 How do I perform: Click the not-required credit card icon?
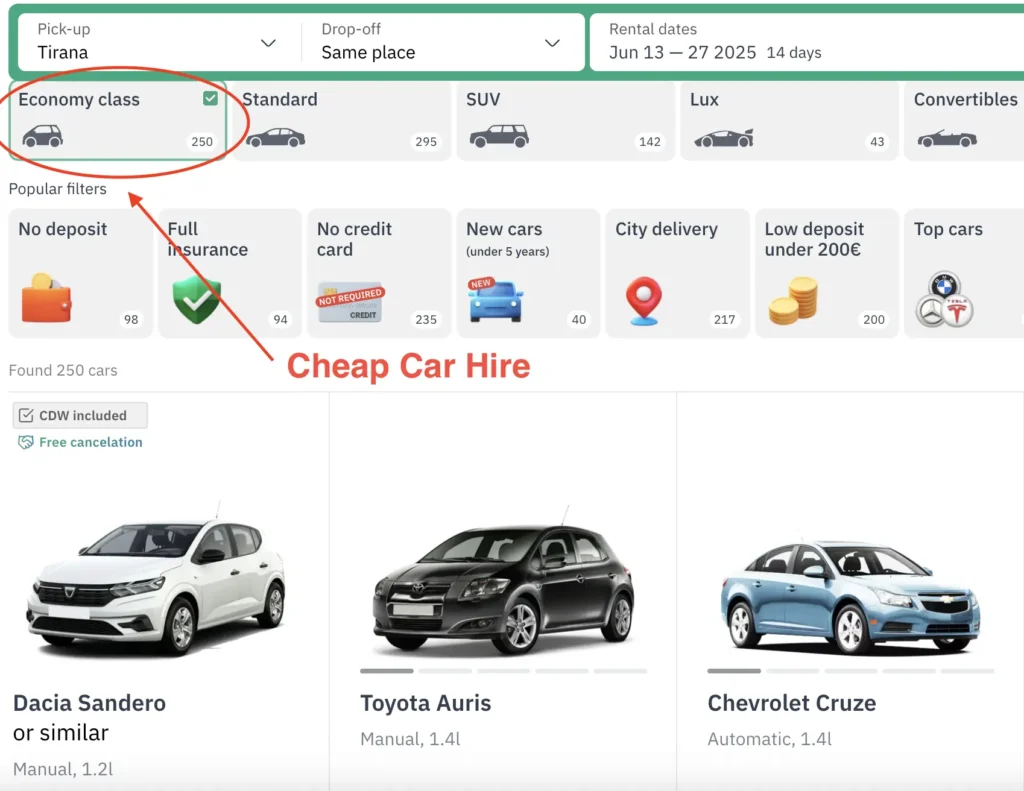coord(351,302)
